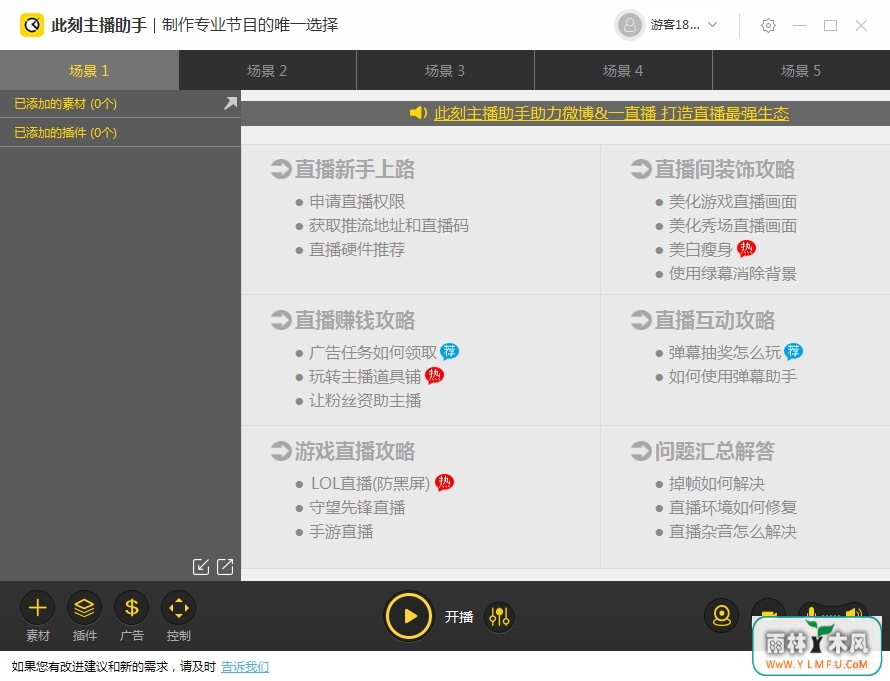Click the 控制 control arrows icon

[x=179, y=608]
